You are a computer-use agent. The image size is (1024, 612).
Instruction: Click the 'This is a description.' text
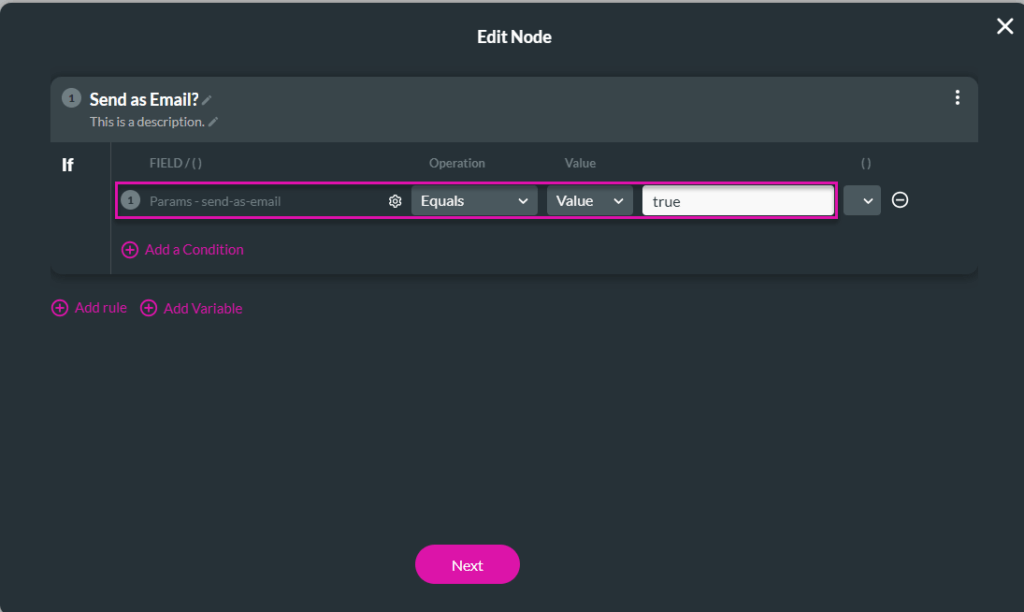(x=147, y=122)
